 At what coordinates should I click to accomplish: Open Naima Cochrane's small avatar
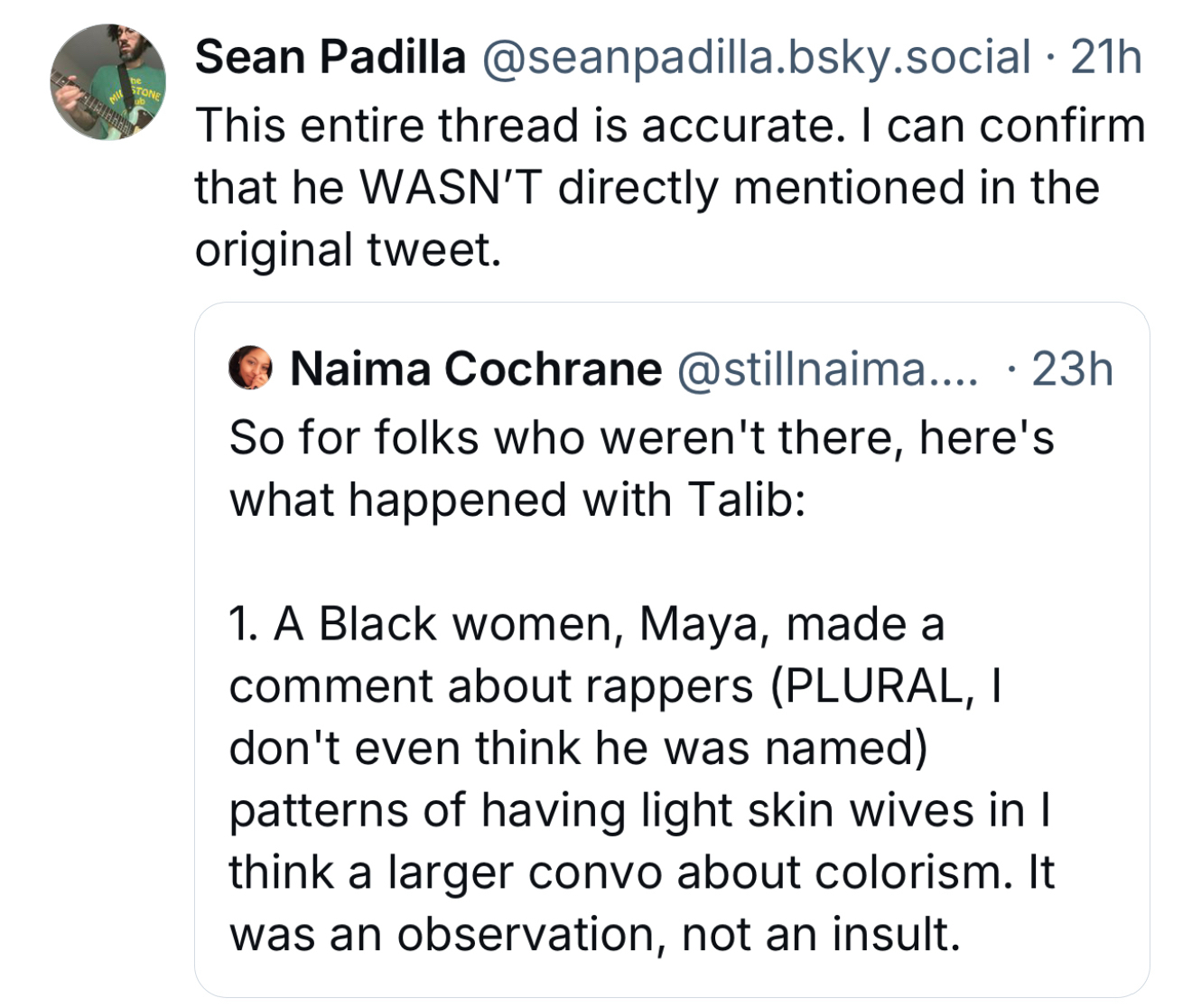pos(251,369)
